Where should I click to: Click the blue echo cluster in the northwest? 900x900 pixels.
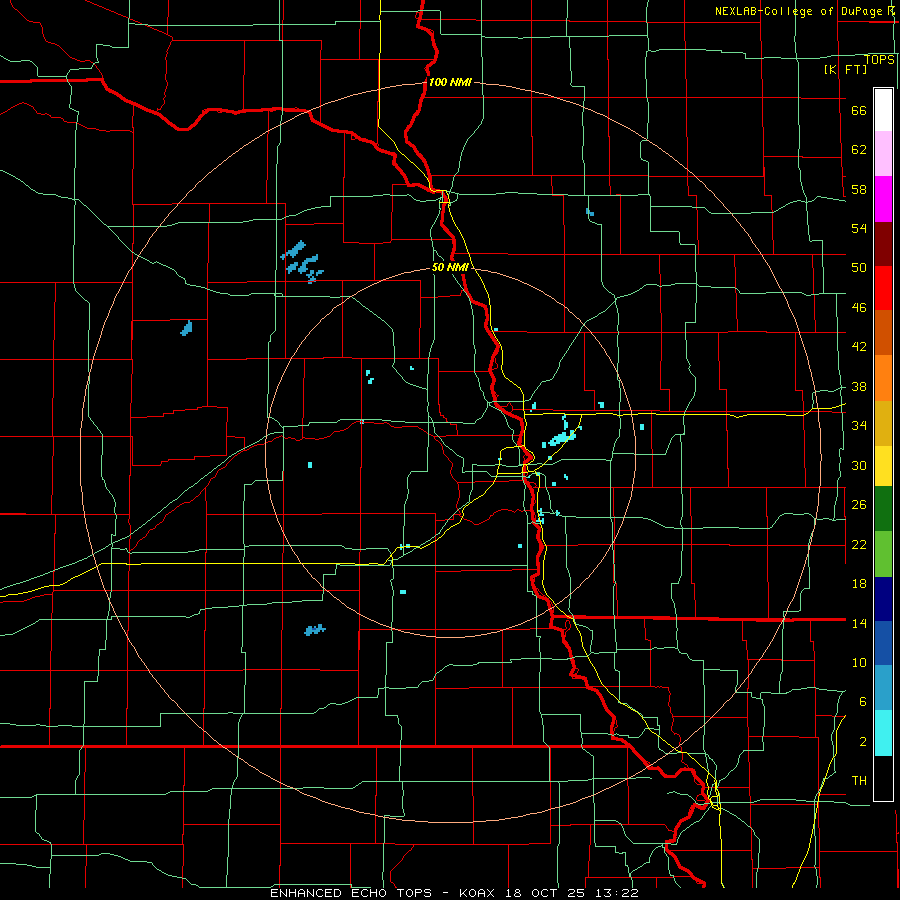coord(301,262)
